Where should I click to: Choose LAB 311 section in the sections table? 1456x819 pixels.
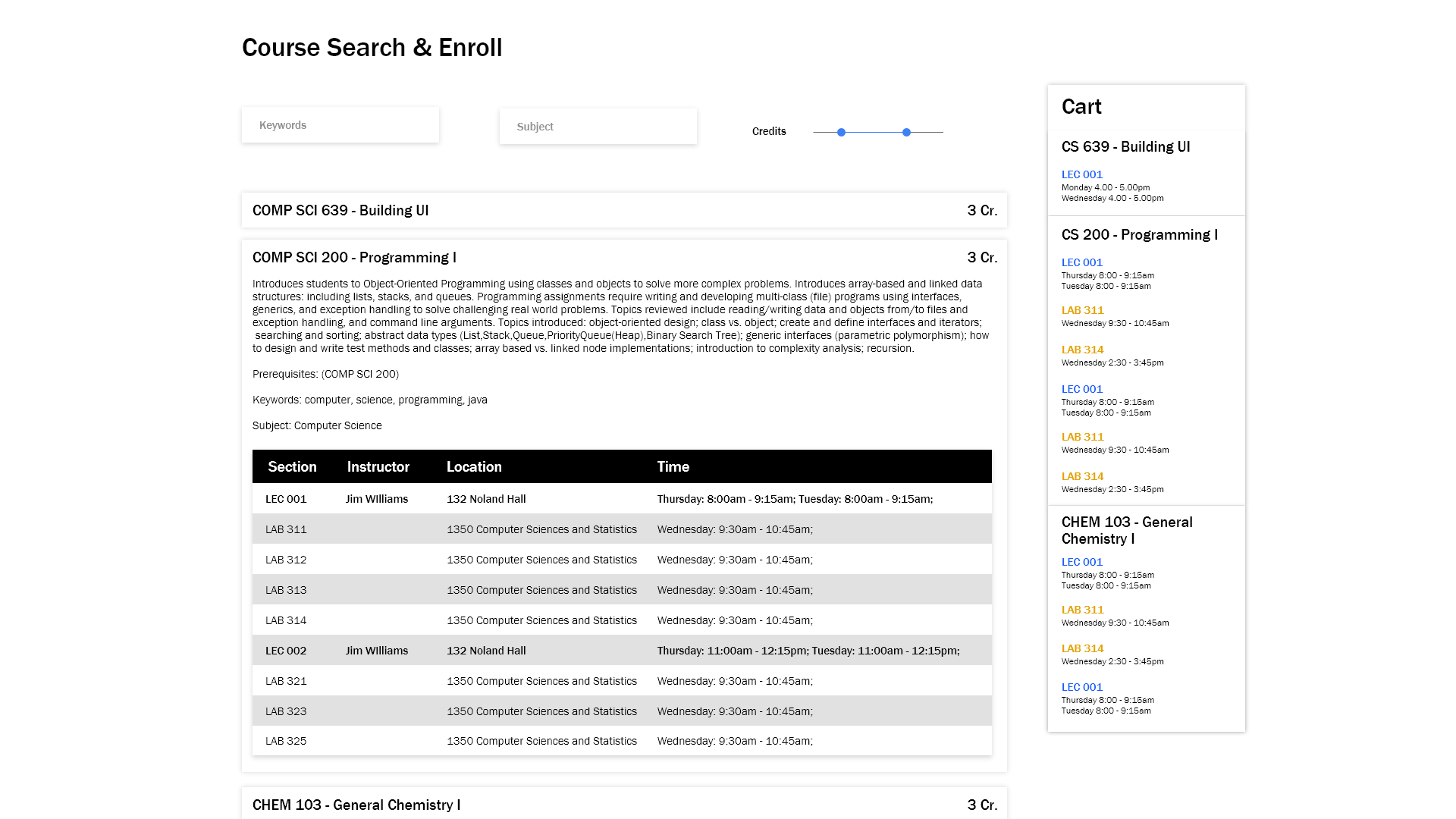[x=622, y=529]
